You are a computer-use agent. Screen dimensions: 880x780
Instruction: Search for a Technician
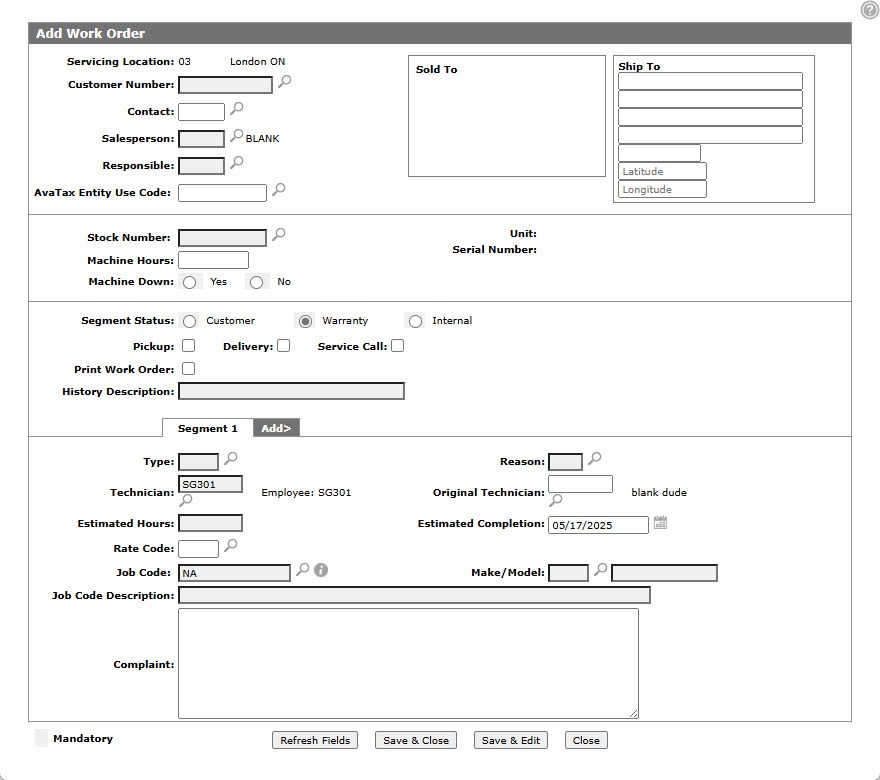pyautogui.click(x=186, y=500)
